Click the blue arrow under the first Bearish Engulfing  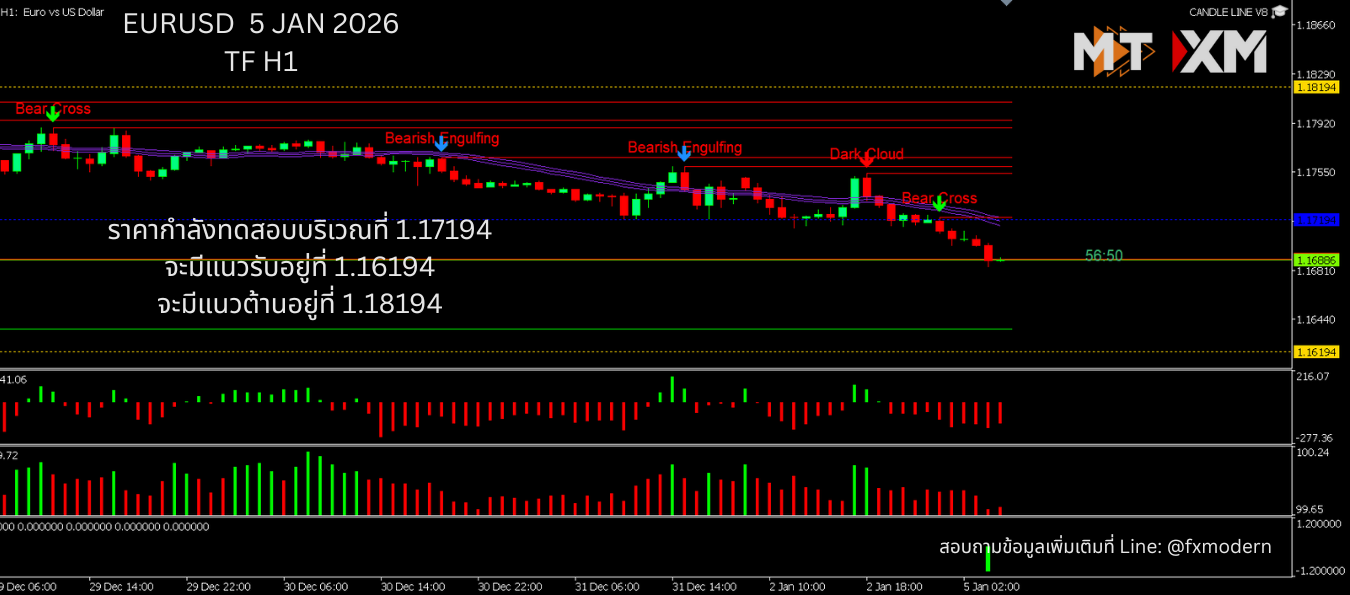click(441, 144)
